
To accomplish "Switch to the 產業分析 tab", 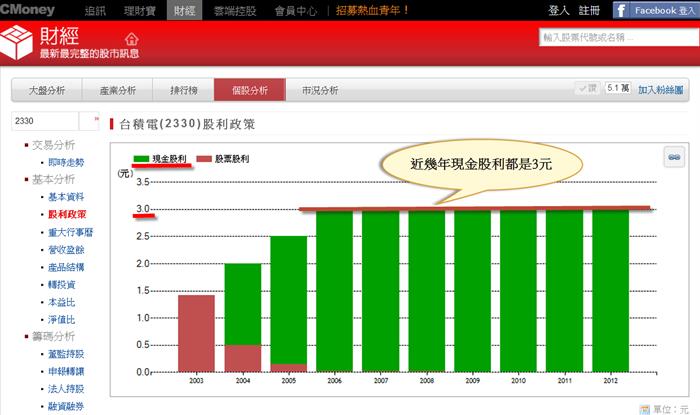I will (x=117, y=90).
